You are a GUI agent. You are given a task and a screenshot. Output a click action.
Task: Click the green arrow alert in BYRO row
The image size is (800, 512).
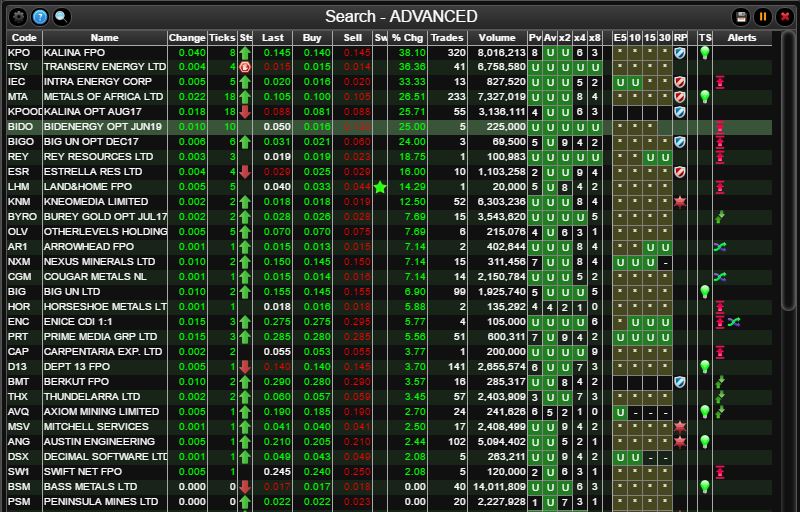(x=720, y=217)
